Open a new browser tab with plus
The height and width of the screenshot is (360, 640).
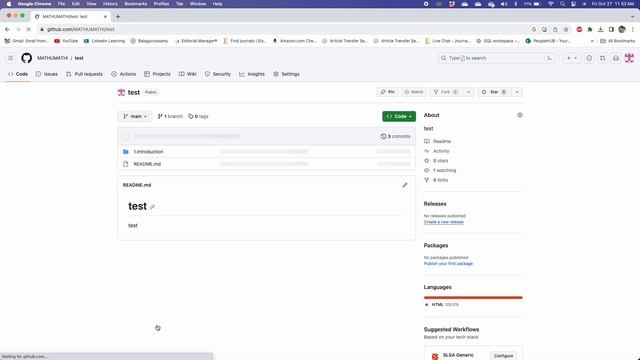(118, 17)
